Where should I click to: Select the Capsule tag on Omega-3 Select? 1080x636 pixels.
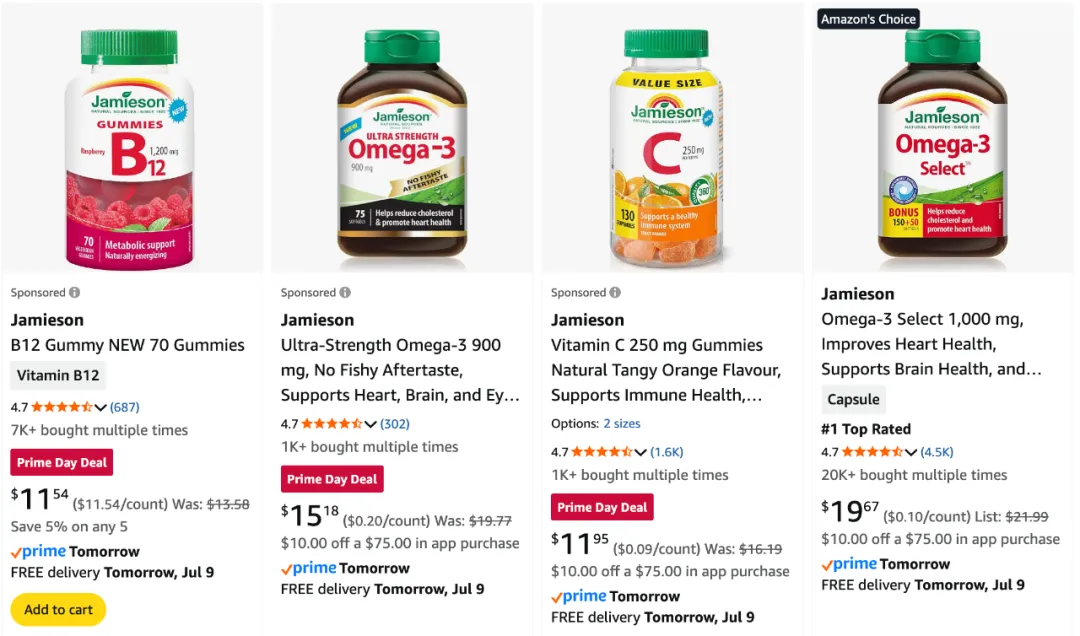pos(853,400)
